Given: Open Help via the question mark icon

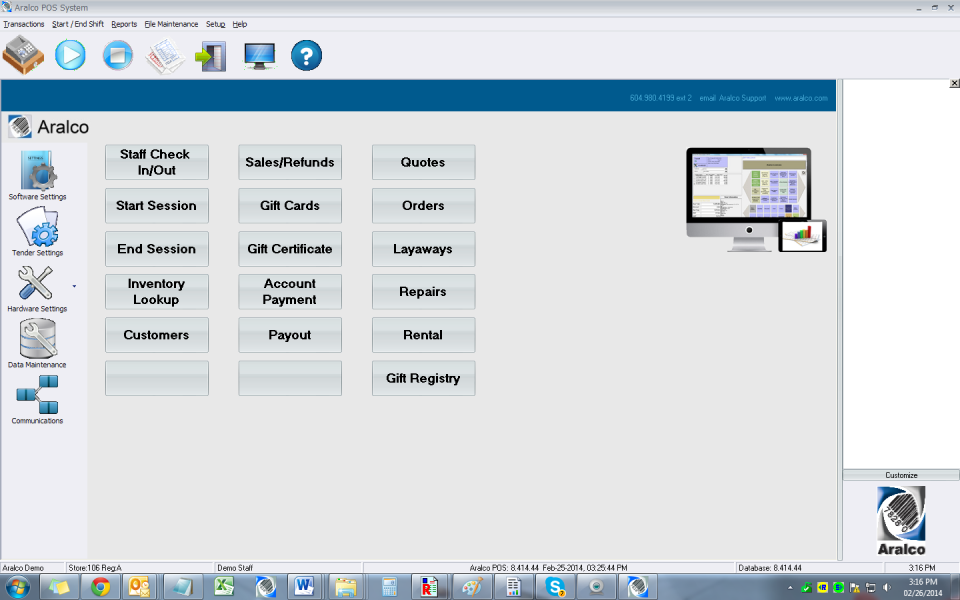Looking at the screenshot, I should (306, 55).
